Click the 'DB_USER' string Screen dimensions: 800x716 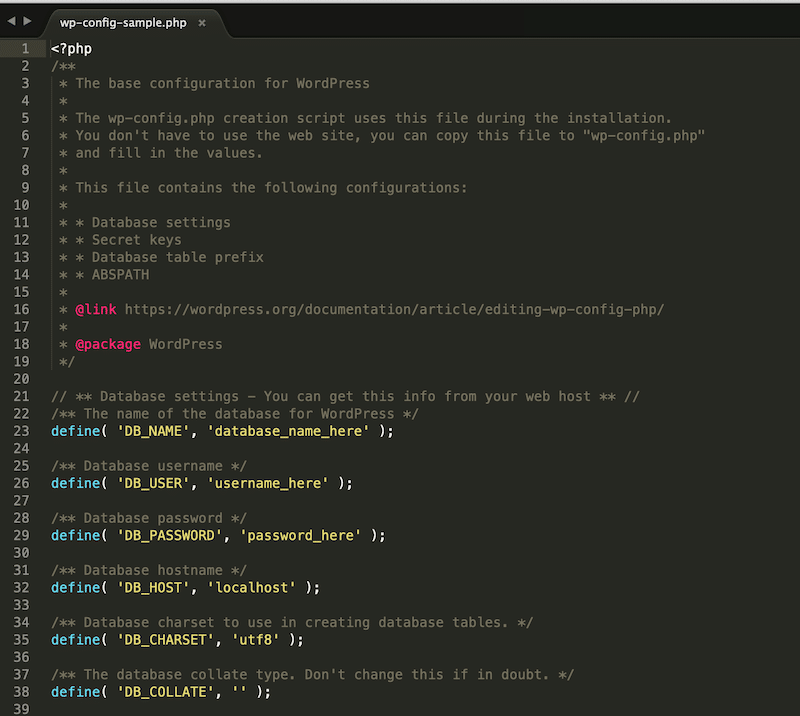point(153,483)
